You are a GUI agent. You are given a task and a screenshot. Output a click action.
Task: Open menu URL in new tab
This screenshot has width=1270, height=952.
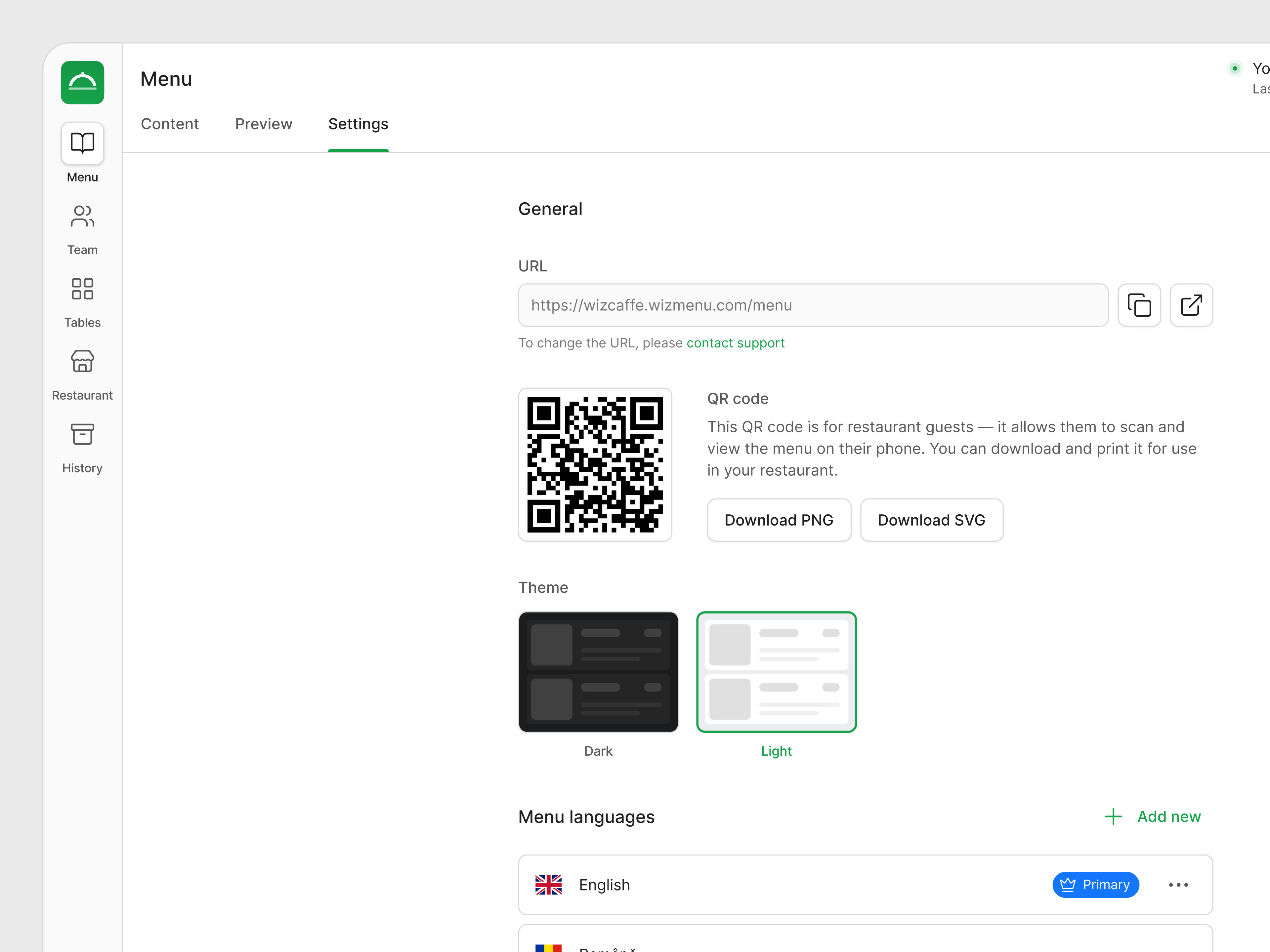pos(1191,305)
